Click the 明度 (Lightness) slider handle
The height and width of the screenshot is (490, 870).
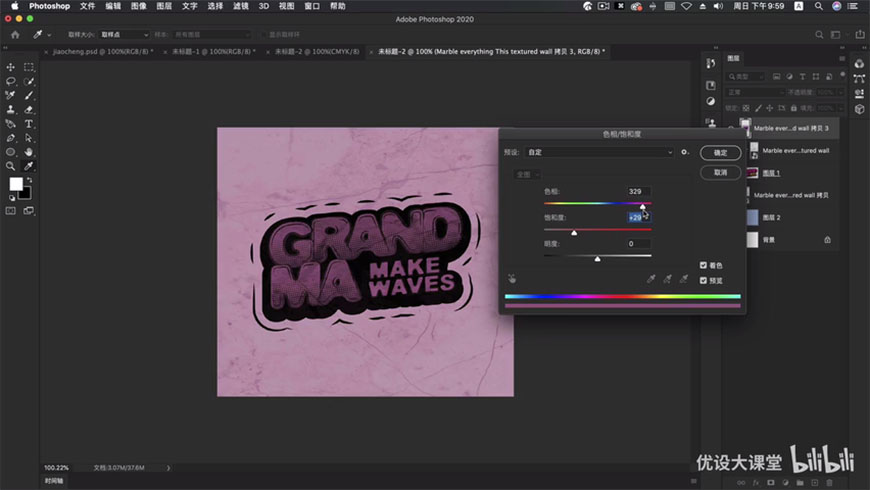(597, 258)
